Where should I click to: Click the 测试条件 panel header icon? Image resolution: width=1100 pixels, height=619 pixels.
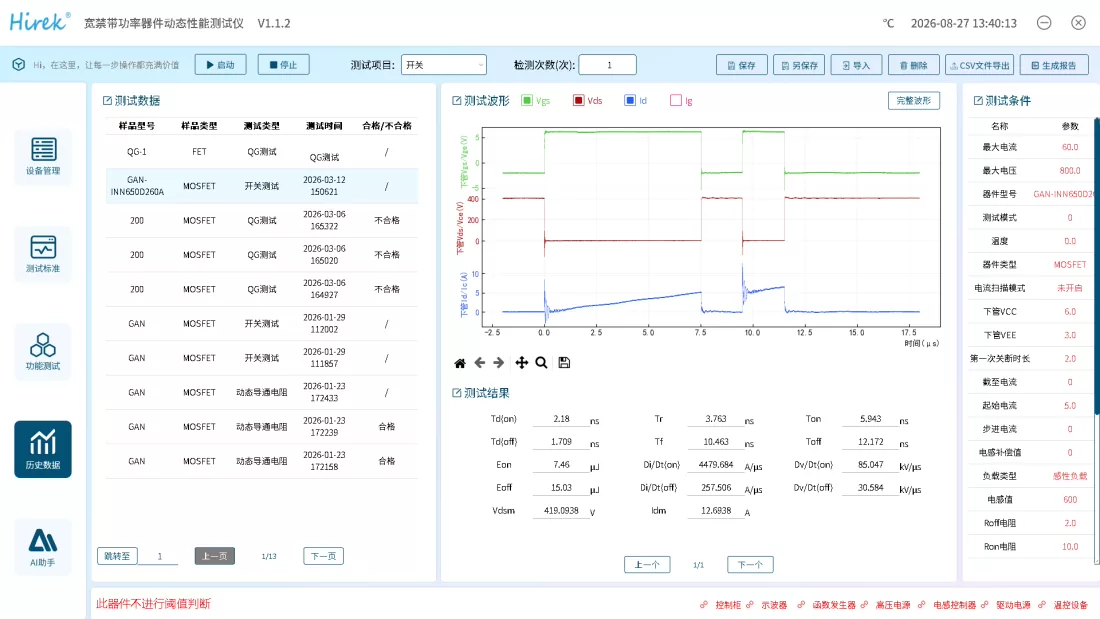978,101
